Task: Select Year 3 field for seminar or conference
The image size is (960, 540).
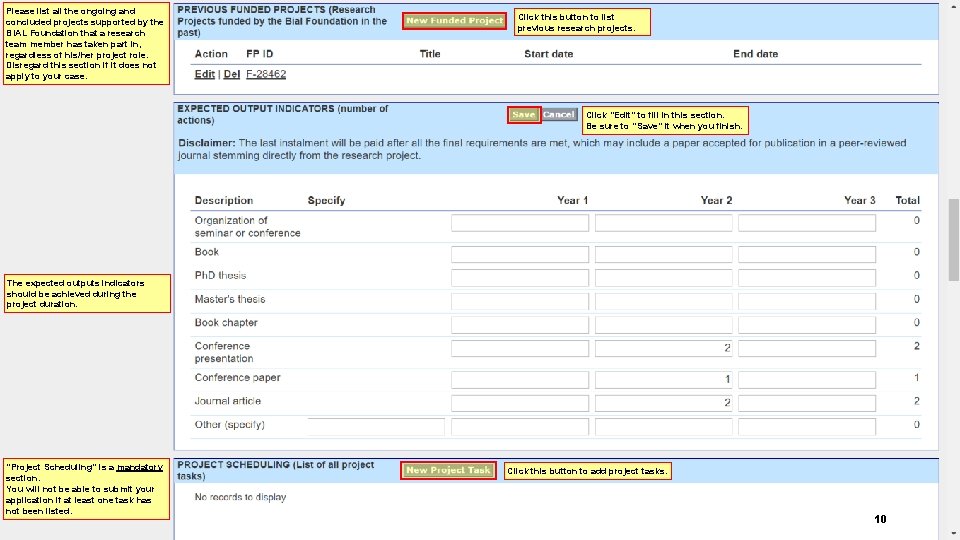Action: (x=807, y=223)
